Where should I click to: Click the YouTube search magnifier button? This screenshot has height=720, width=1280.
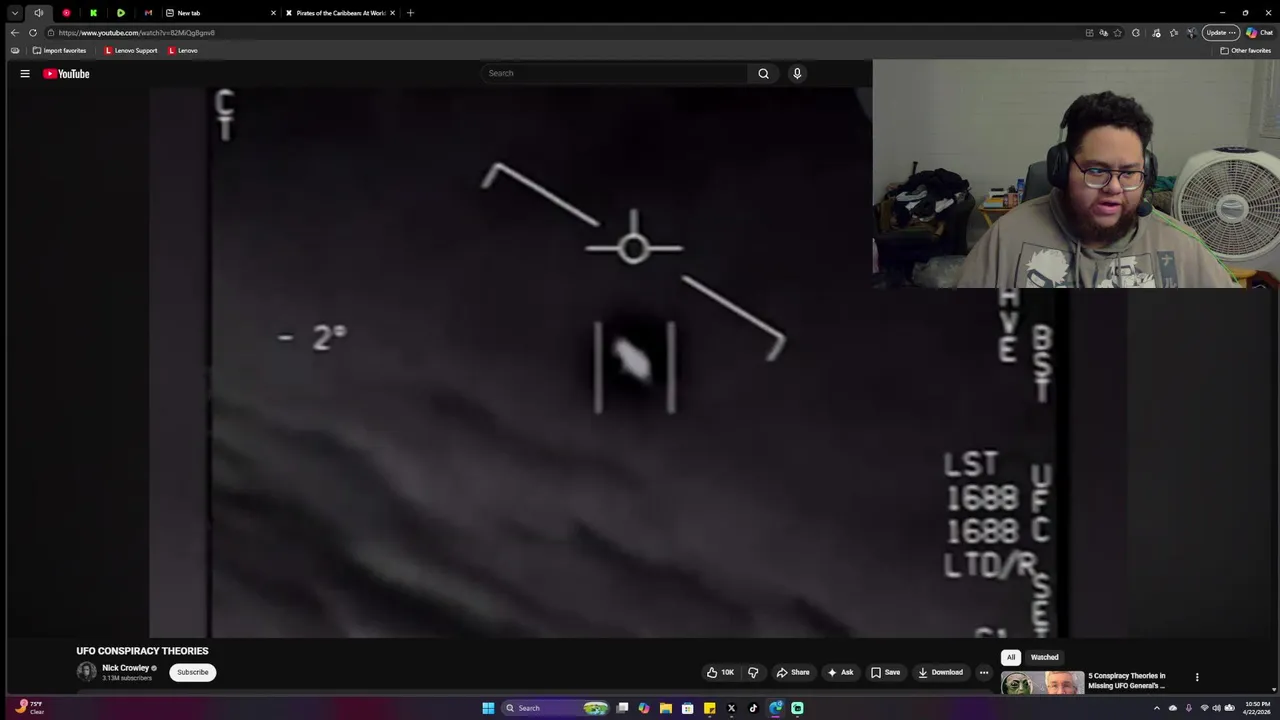763,73
